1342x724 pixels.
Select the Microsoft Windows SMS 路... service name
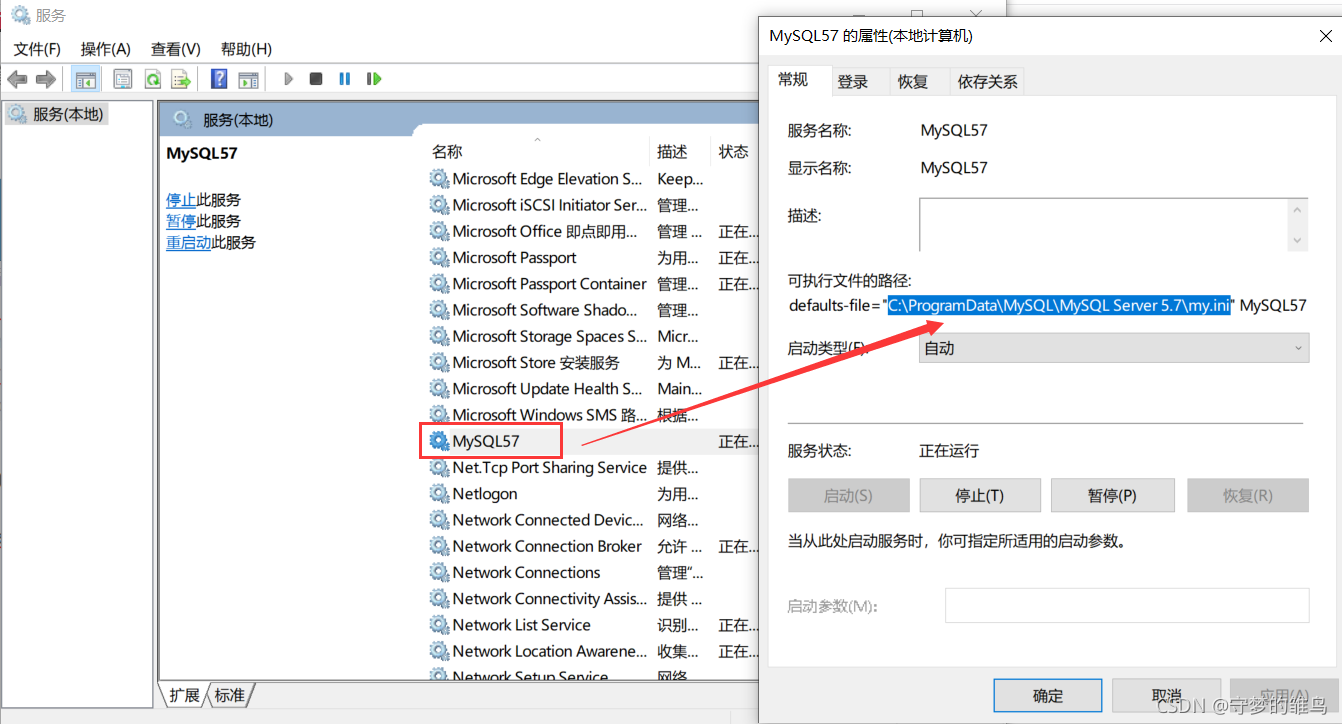550,415
